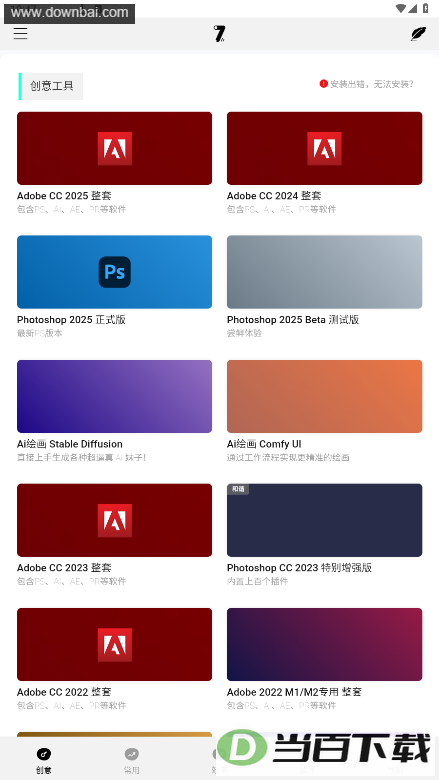The height and width of the screenshot is (780, 439).
Task: Click the Ai绘画 Stable Diffusion title
Action: pyautogui.click(x=70, y=444)
